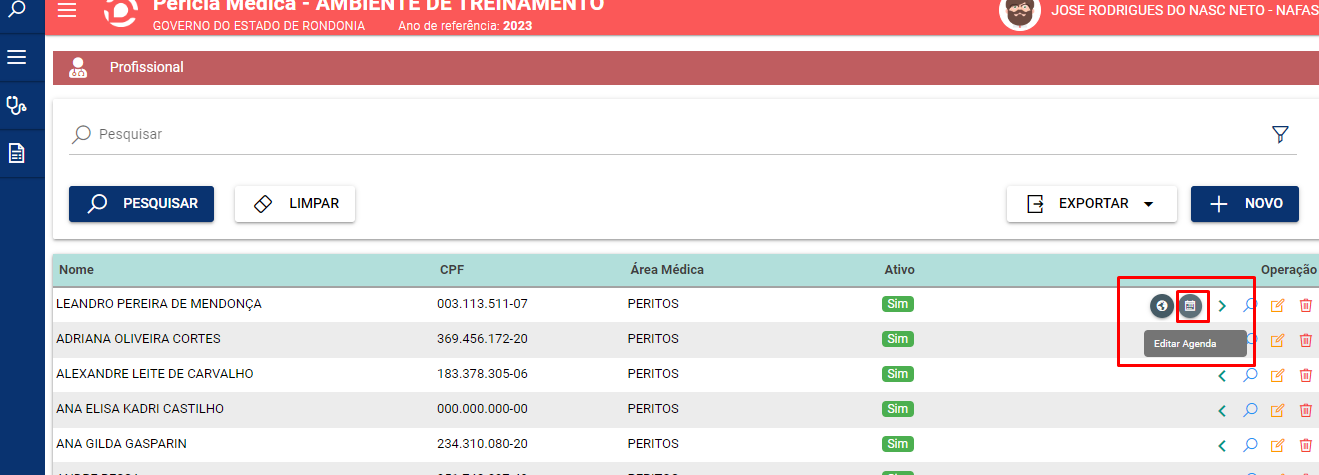Delete Adriana Oliveira Cortes row

[1305, 340]
